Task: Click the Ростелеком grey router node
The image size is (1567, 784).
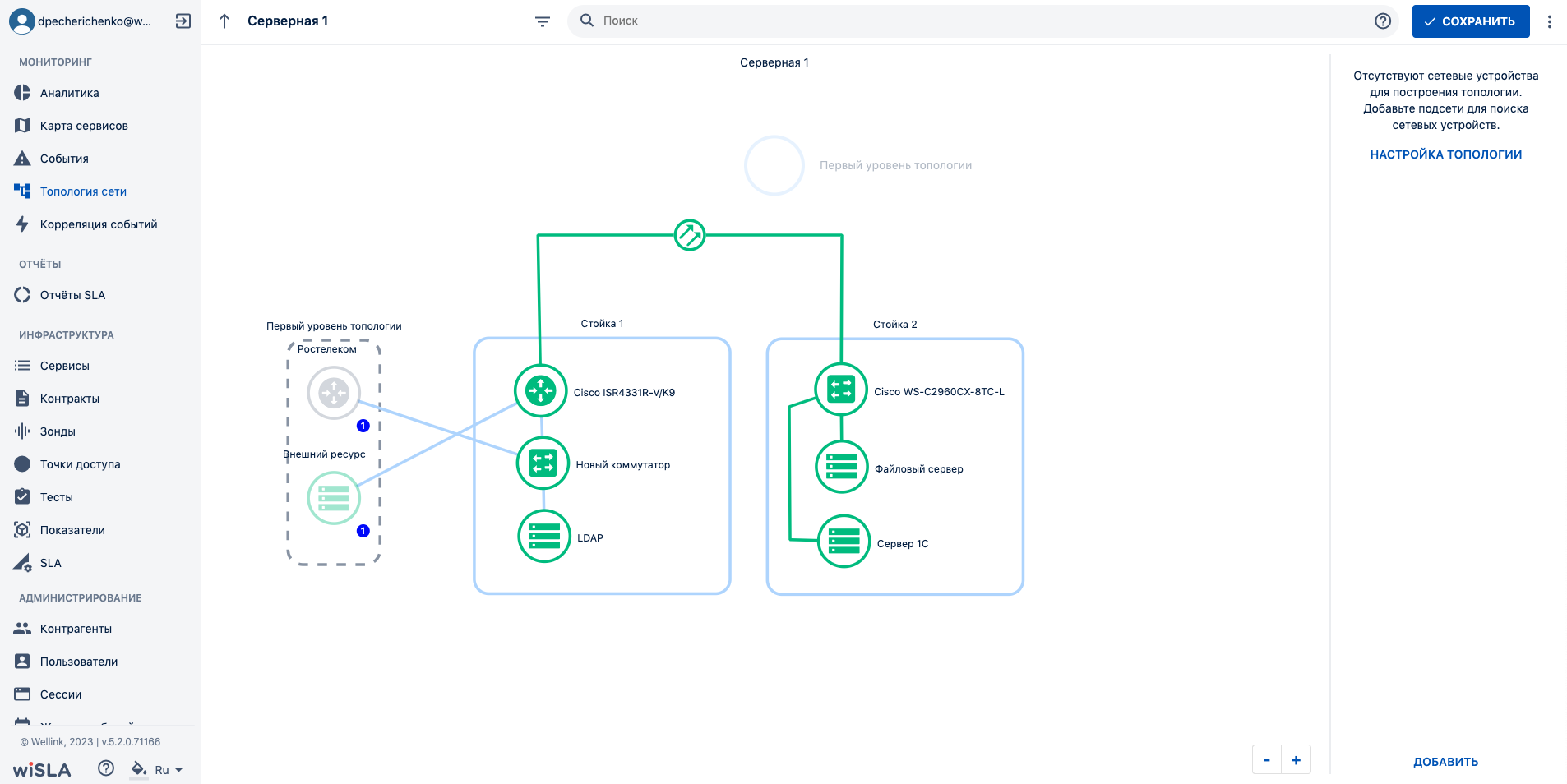Action: click(x=334, y=393)
